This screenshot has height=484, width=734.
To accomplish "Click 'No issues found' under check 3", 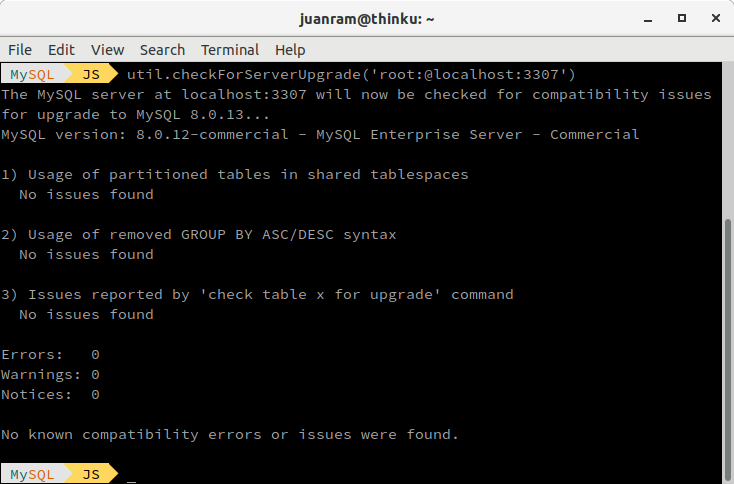I will (x=86, y=315).
